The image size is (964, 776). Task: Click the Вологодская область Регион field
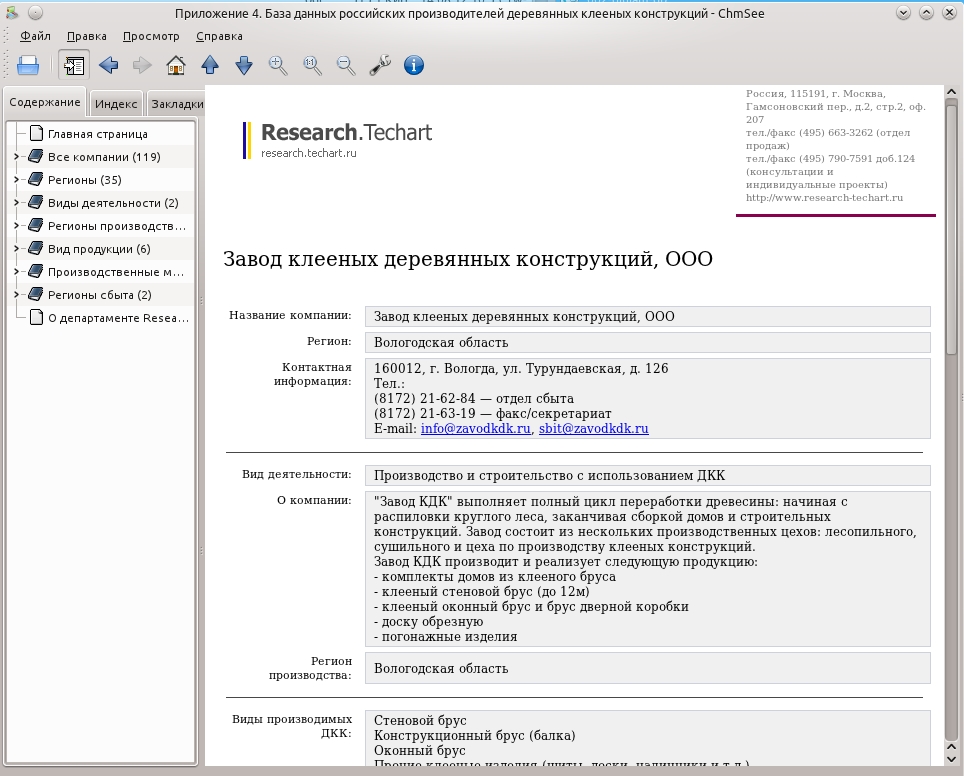click(647, 342)
